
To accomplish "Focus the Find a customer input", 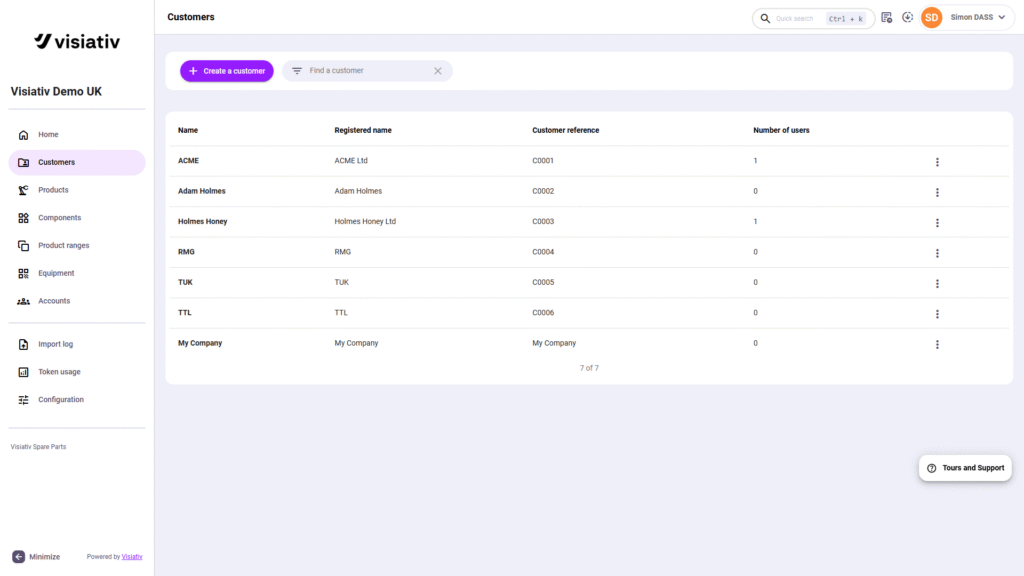I will pyautogui.click(x=367, y=71).
